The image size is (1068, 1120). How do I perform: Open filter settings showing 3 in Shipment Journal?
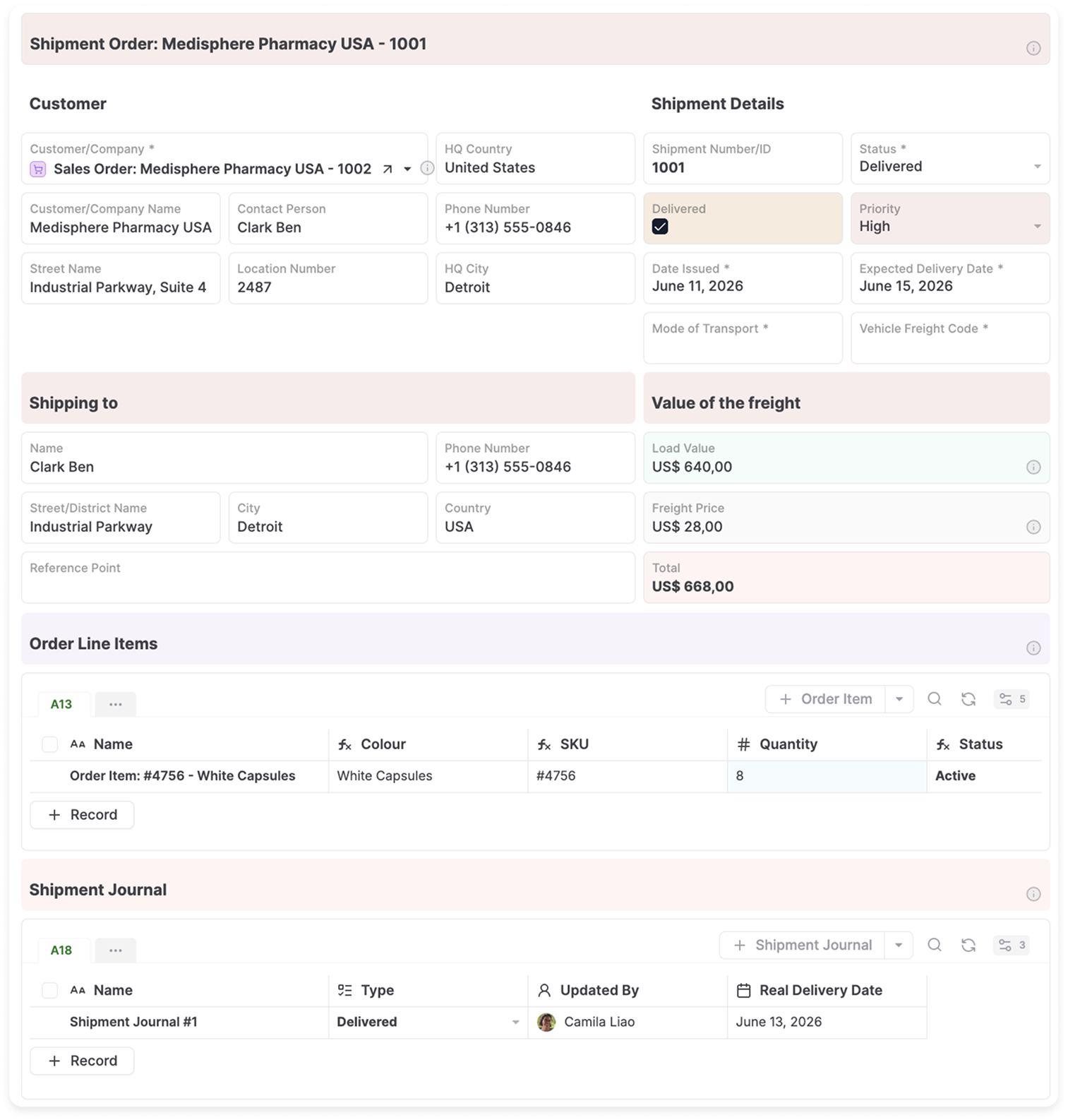(x=1012, y=945)
